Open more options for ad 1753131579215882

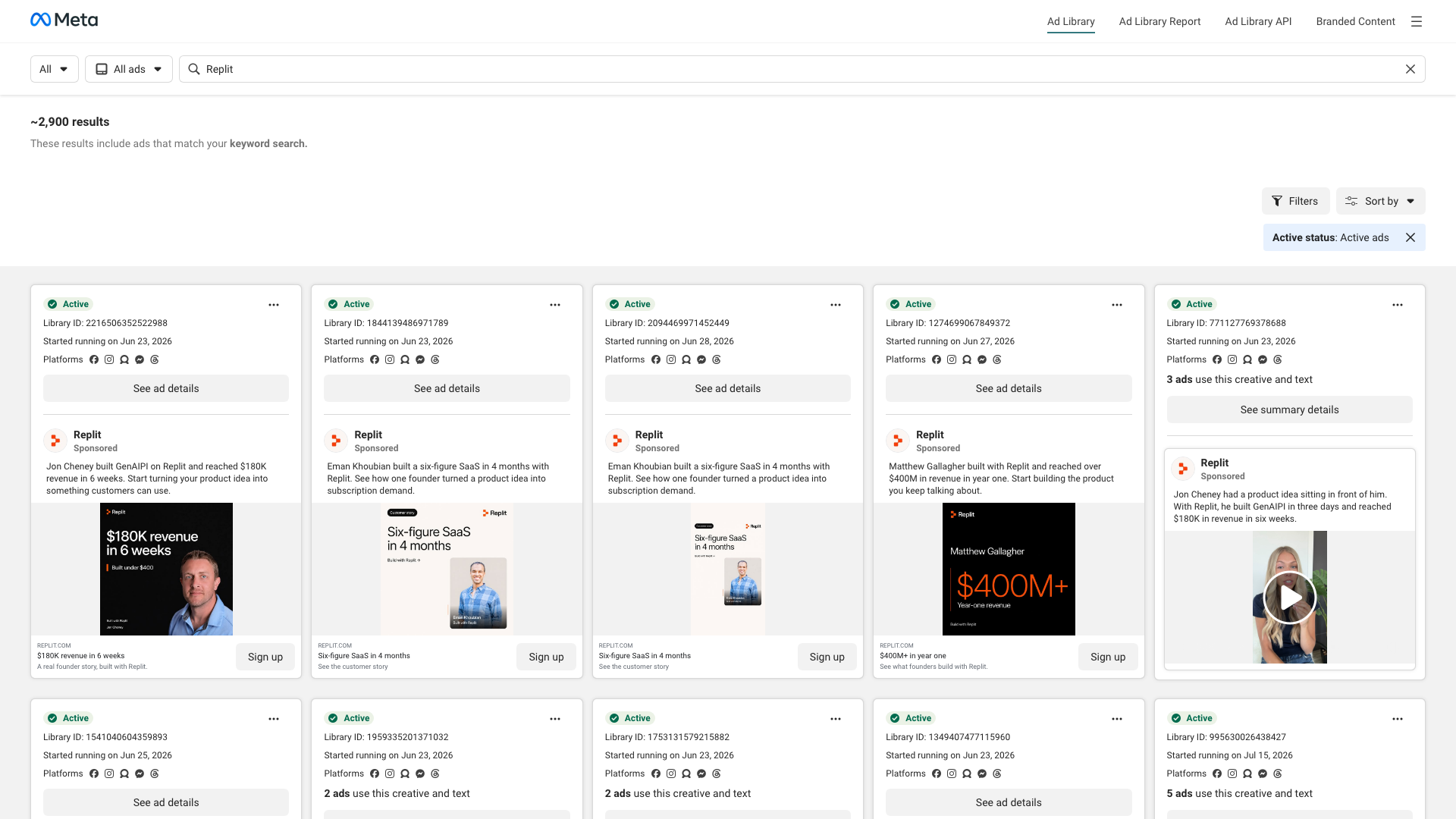(836, 719)
